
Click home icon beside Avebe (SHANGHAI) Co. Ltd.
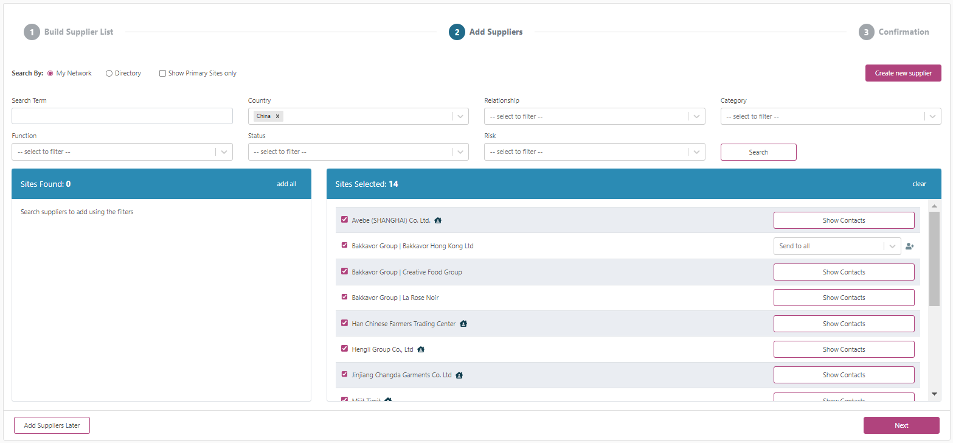click(x=438, y=220)
